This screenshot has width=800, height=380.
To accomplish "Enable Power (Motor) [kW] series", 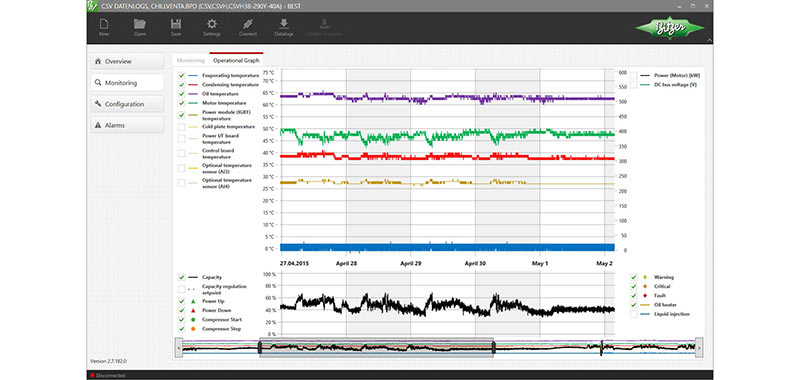I will [x=634, y=75].
